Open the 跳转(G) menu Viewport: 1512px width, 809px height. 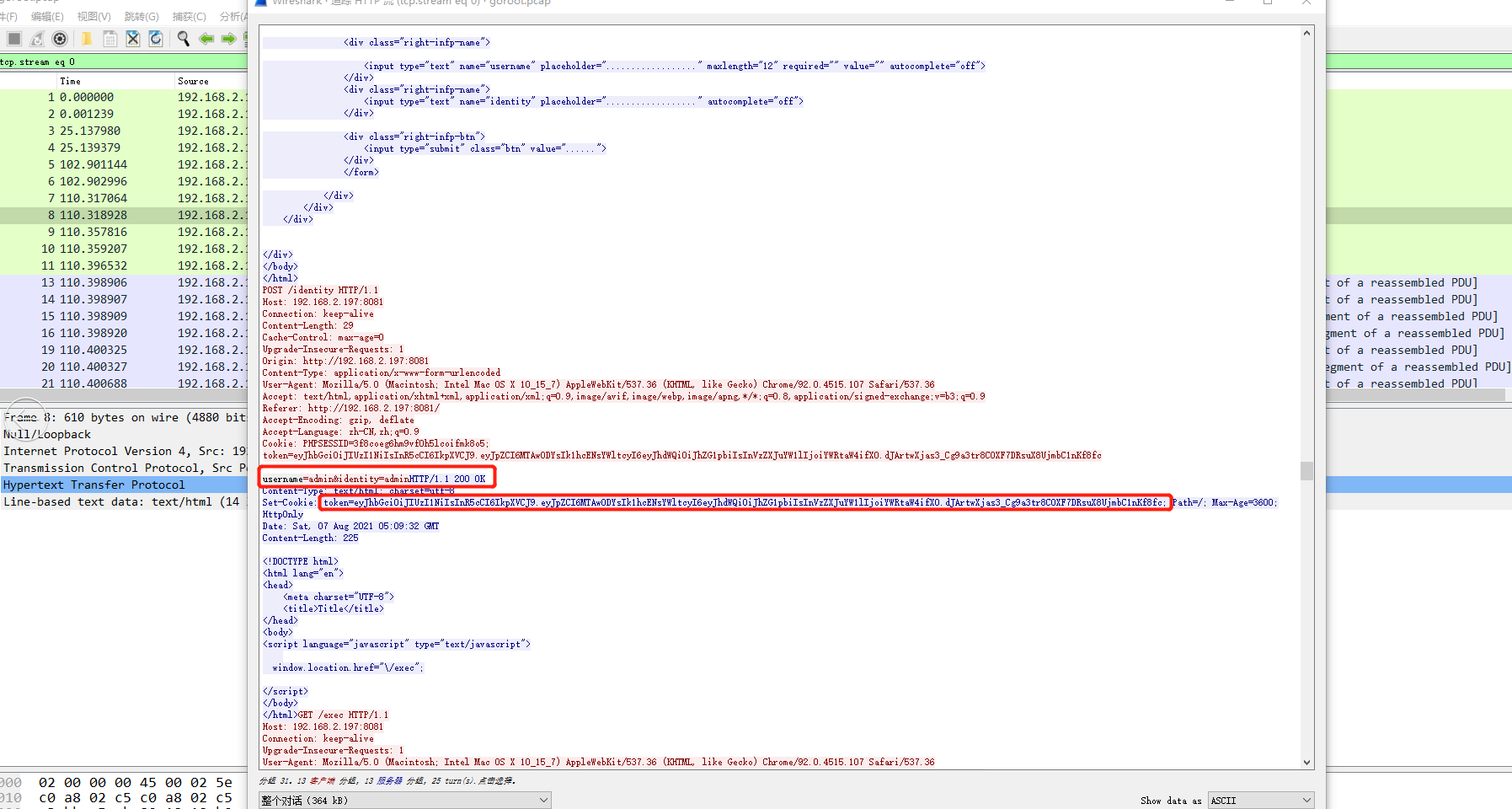click(142, 17)
